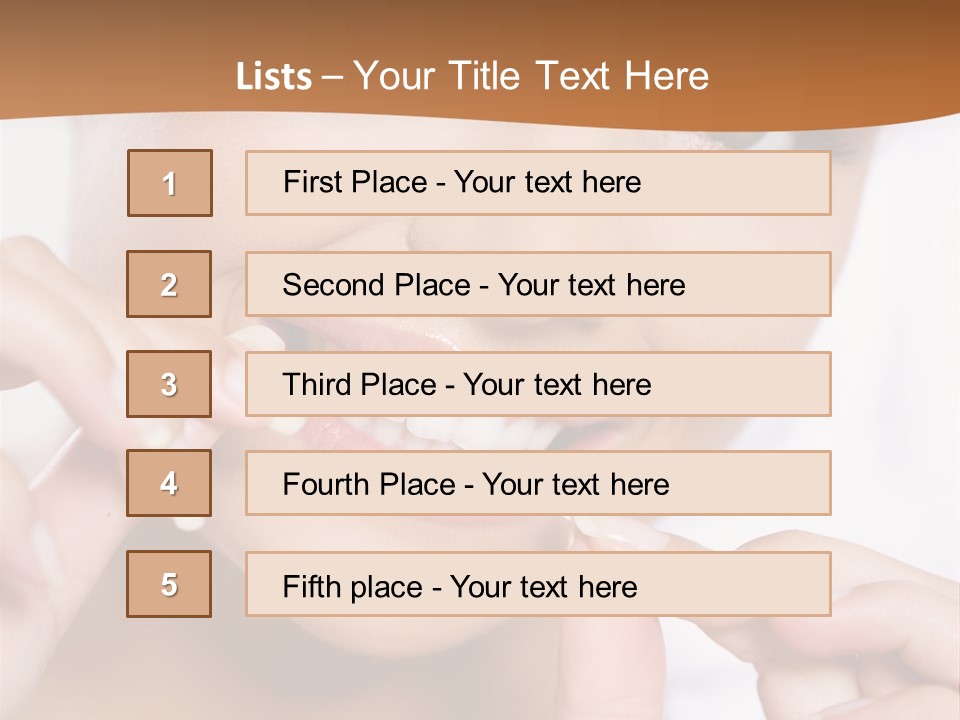The image size is (960, 720).
Task: Click the words Fourth Place
Action: coord(369,484)
